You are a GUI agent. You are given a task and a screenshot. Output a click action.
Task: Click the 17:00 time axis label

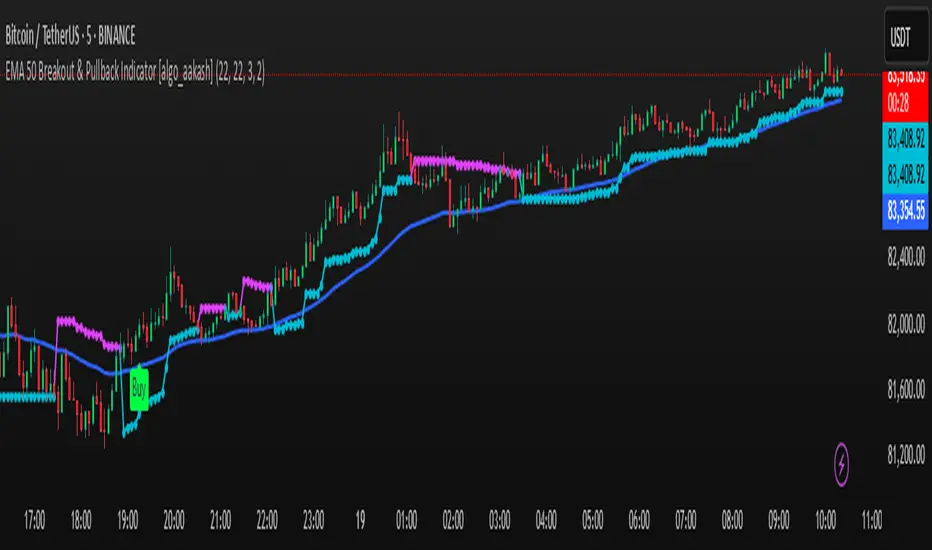tap(34, 520)
